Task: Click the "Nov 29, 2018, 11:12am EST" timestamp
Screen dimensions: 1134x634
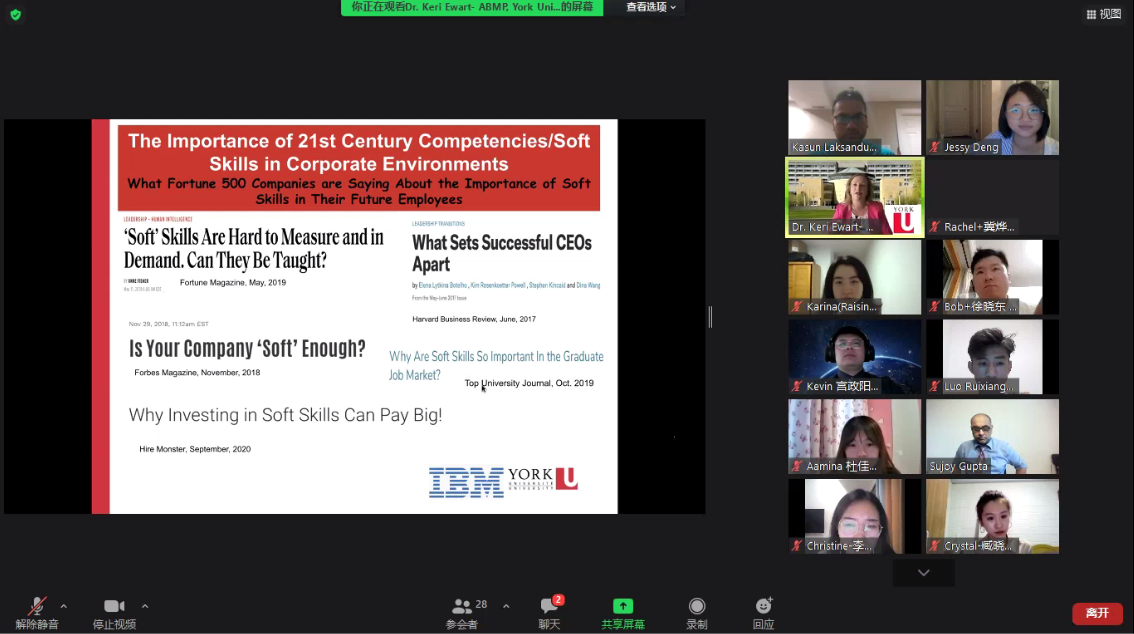Action: pos(169,324)
